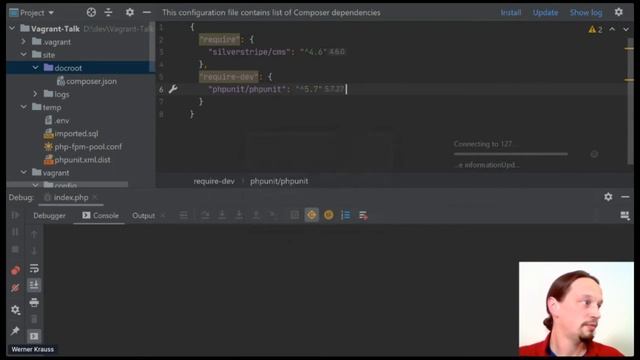This screenshot has height=360, width=640.
Task: Click the Force Step Into icon
Action: pos(239,215)
